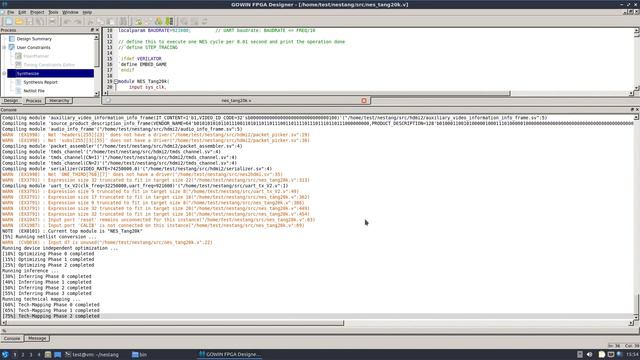
Task: Close the Console panel
Action: pos(637,110)
